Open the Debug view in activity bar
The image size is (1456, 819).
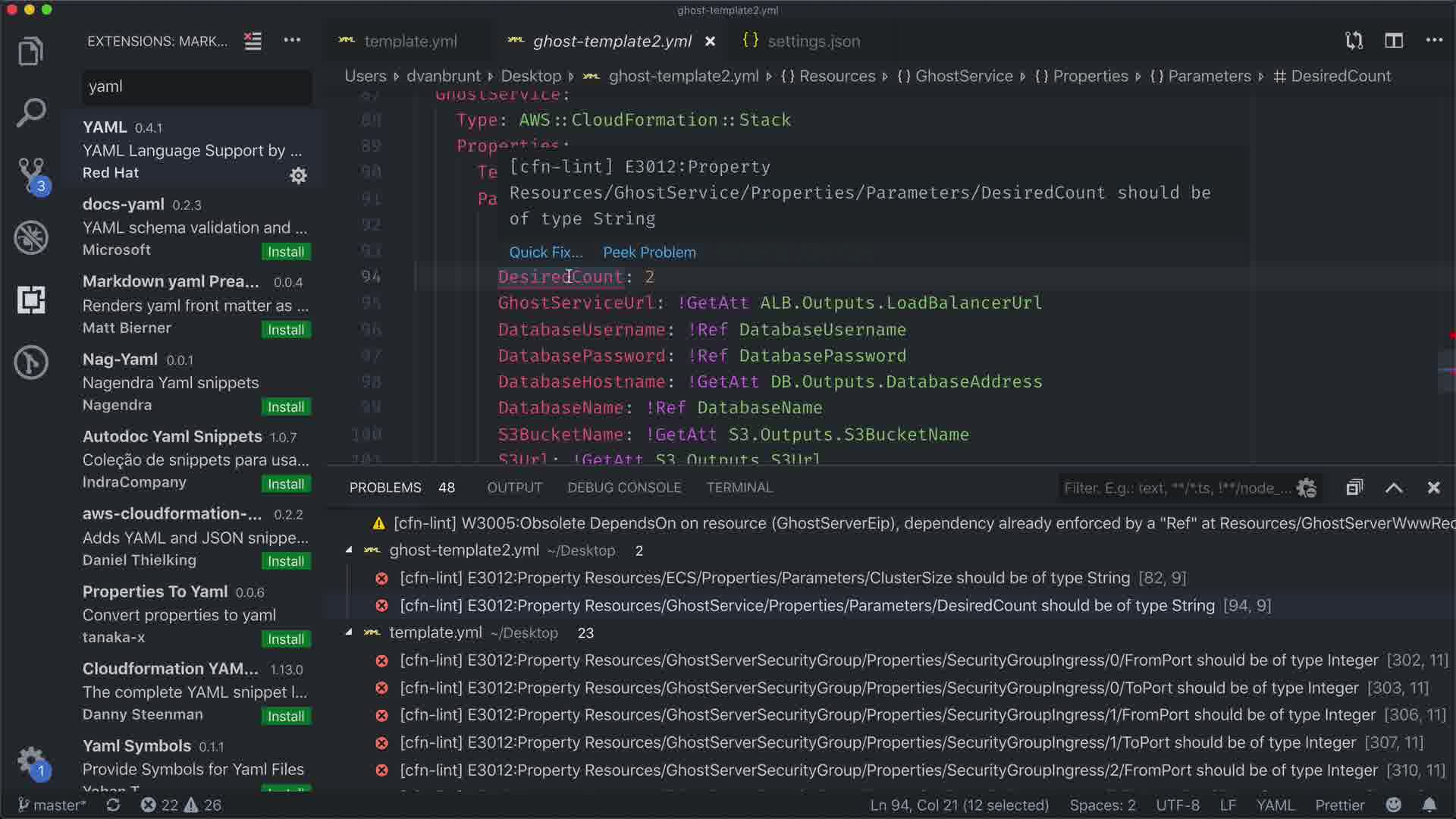(30, 237)
